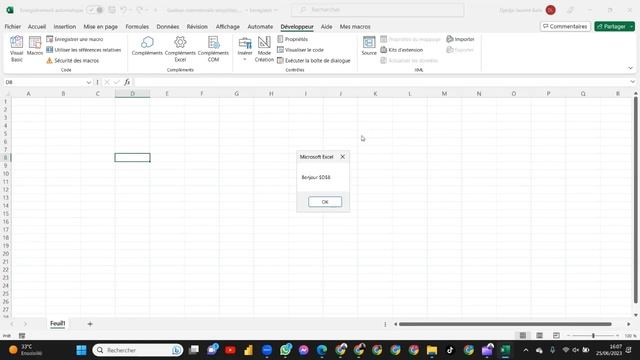The height and width of the screenshot is (360, 640).
Task: Switch to Page Layout view in status bar
Action: [540, 336]
